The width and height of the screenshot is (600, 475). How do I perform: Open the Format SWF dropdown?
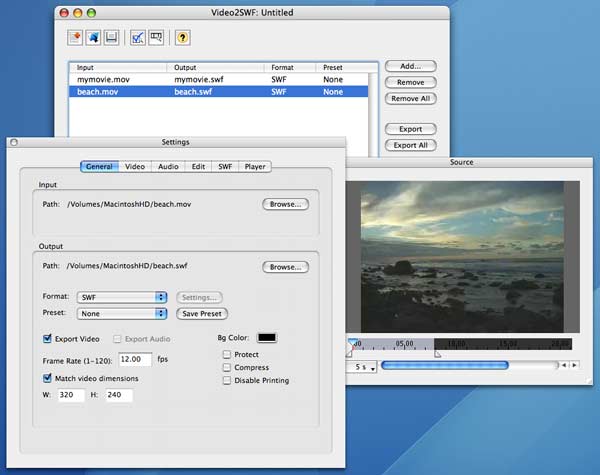[122, 297]
